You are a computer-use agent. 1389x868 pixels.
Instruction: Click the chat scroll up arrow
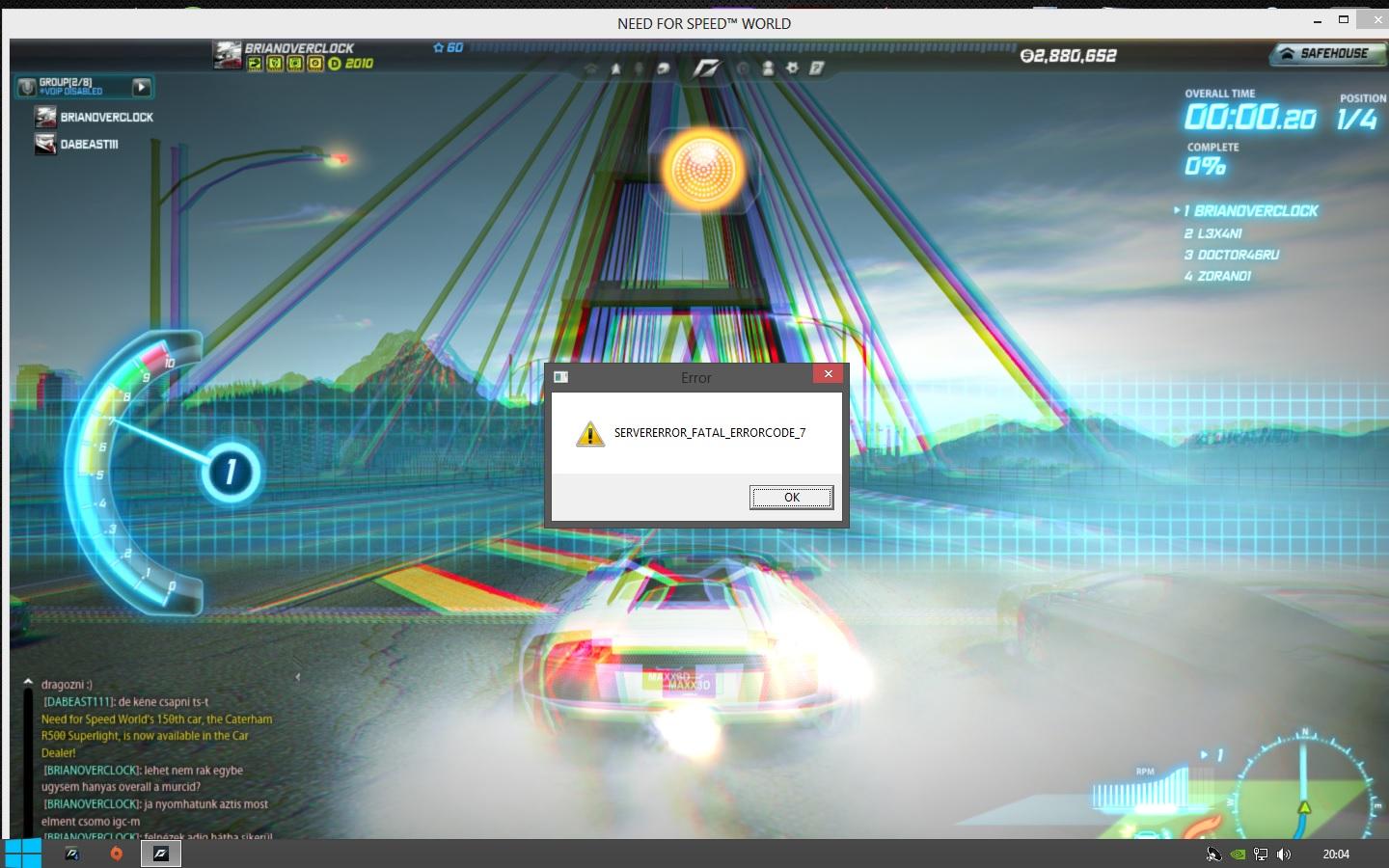tap(28, 682)
